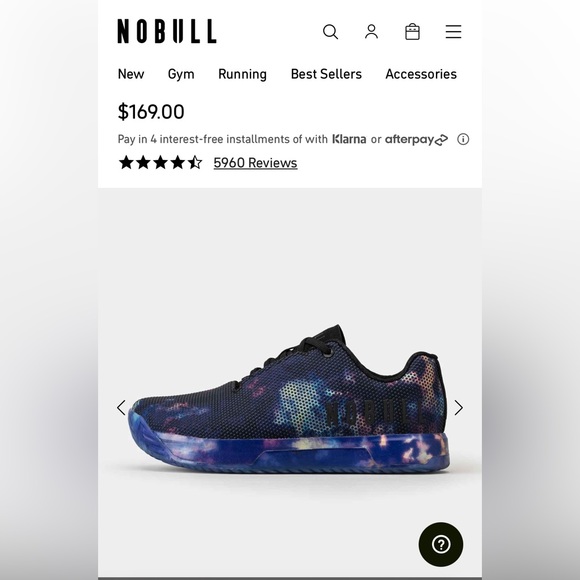Viewport: 580px width, 580px height.
Task: Open the hamburger menu
Action: (453, 32)
